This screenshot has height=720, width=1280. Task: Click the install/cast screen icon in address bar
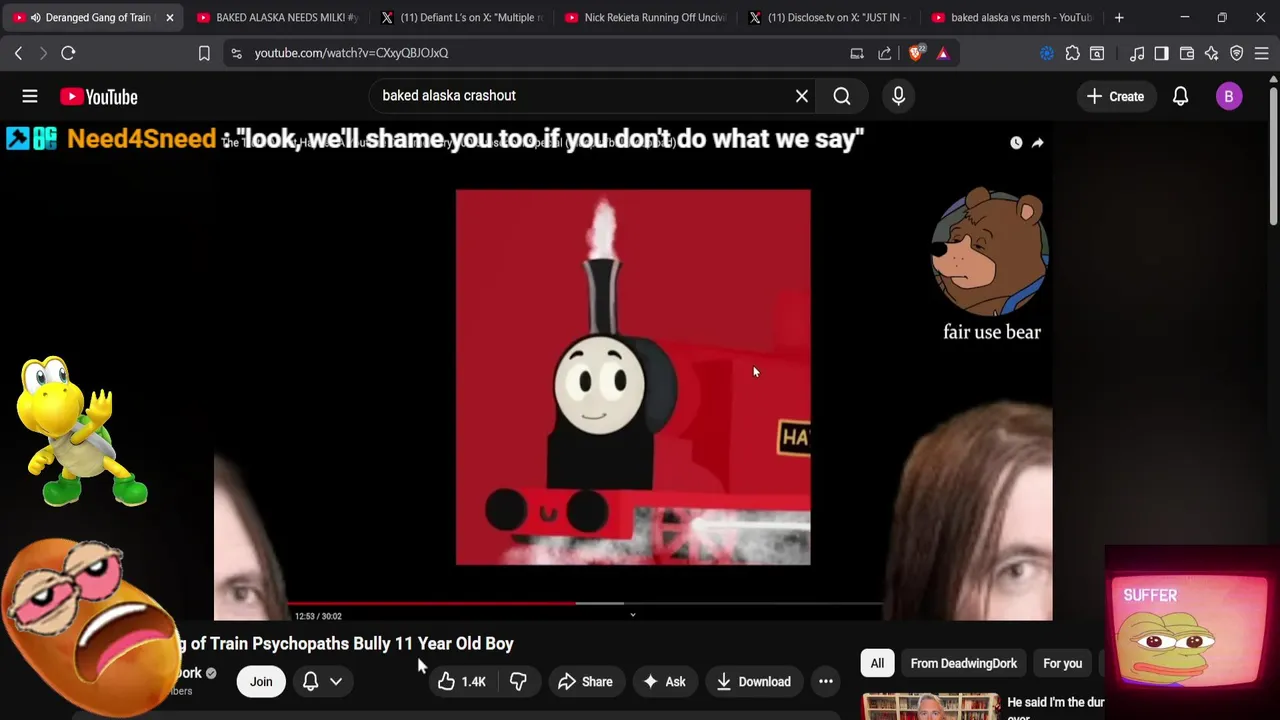857,53
